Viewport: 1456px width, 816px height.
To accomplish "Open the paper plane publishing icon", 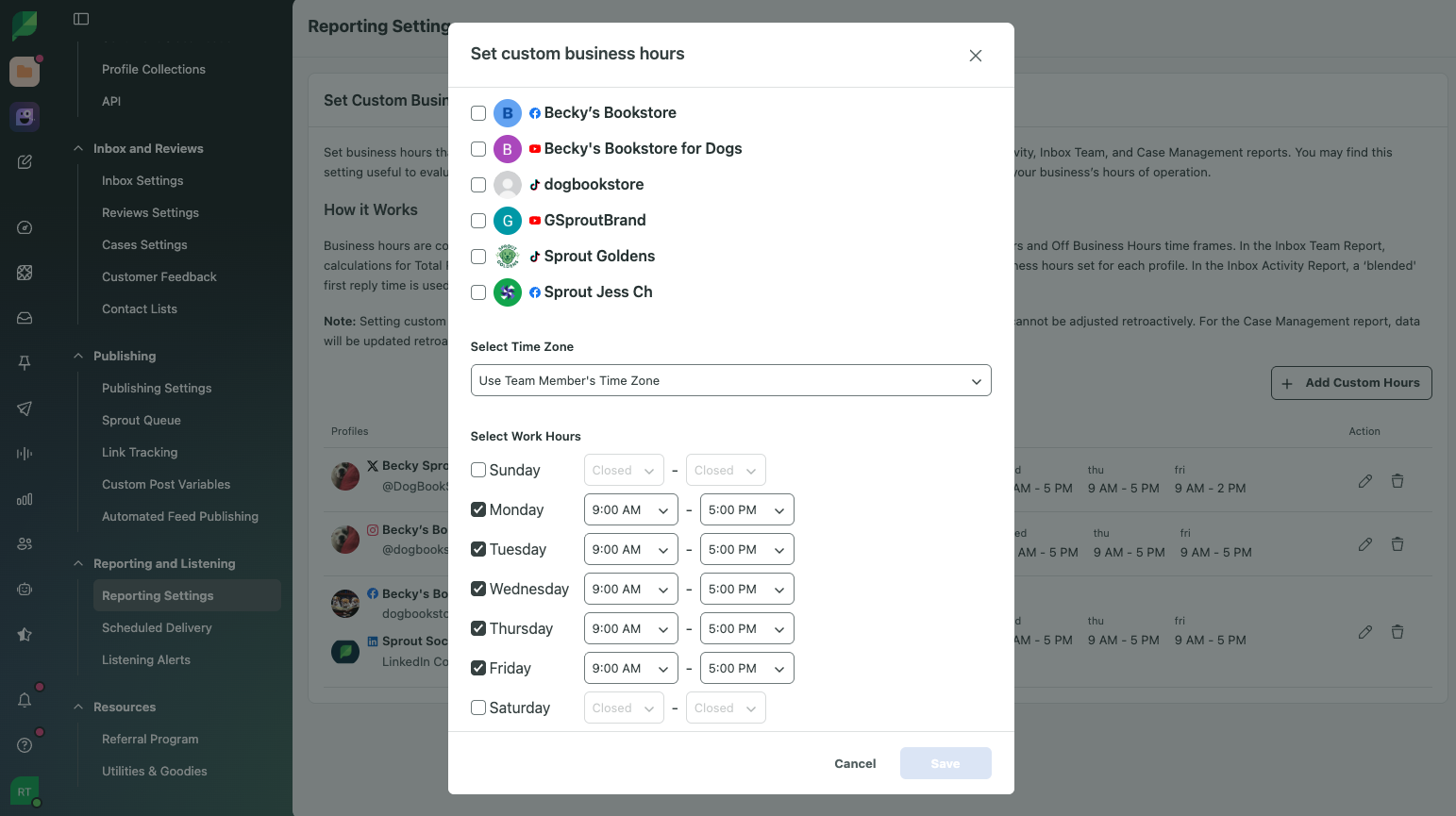I will point(25,408).
